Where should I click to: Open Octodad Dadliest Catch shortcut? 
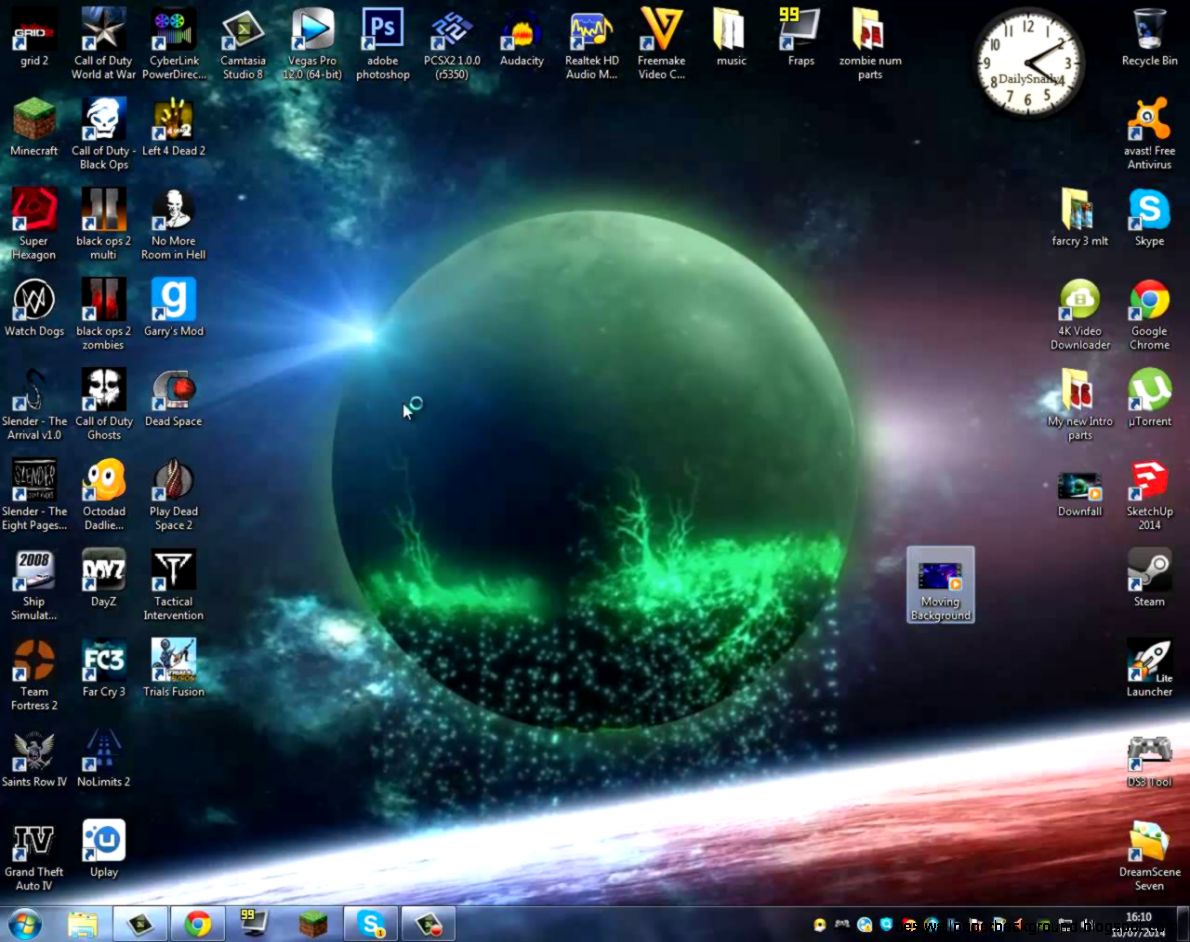[x=103, y=493]
